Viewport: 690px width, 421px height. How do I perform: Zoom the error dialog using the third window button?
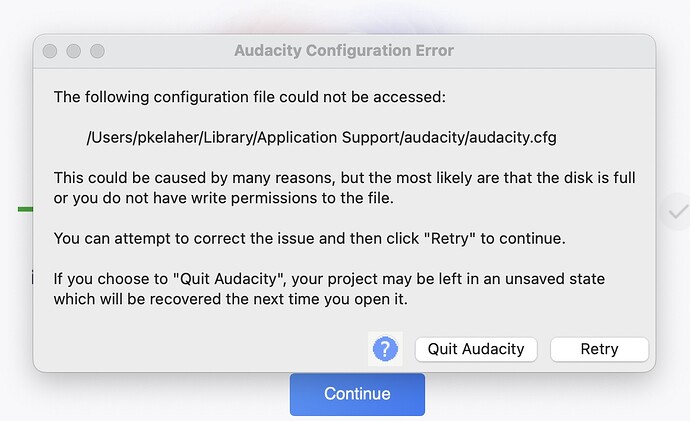[97, 50]
